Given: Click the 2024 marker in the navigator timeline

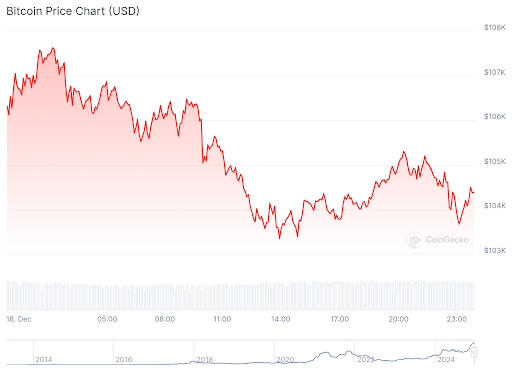Looking at the screenshot, I should click(446, 360).
